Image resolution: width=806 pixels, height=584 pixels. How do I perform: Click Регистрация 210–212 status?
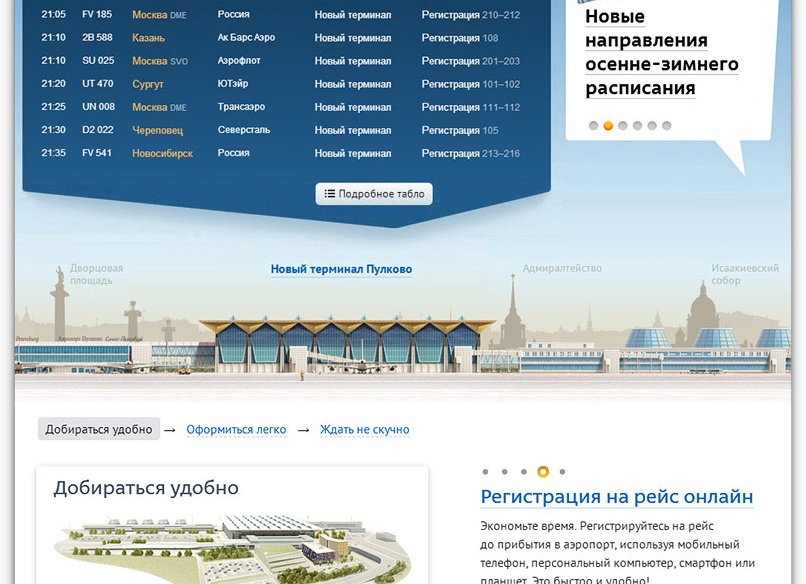tap(471, 15)
